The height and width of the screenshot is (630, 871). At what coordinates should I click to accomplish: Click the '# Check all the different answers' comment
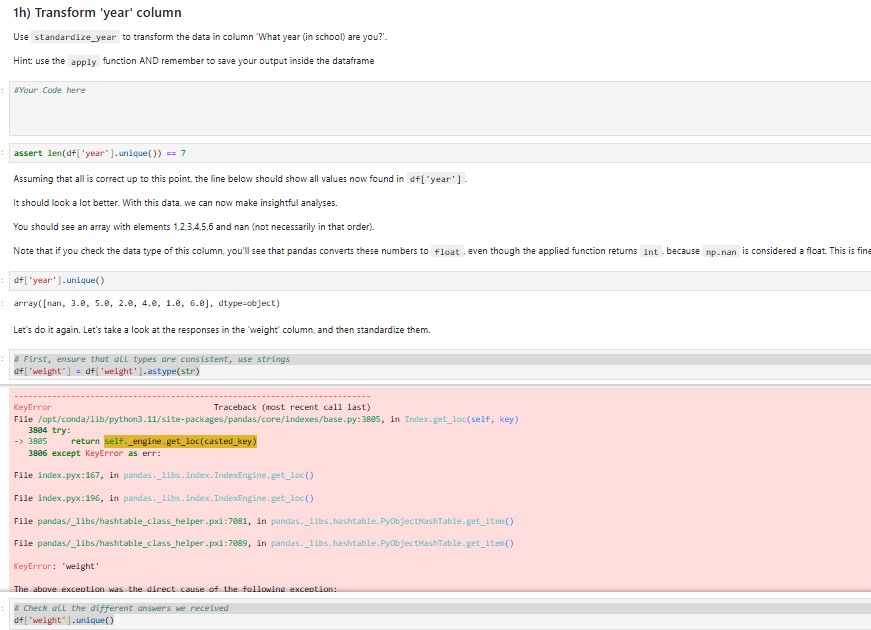(121, 608)
